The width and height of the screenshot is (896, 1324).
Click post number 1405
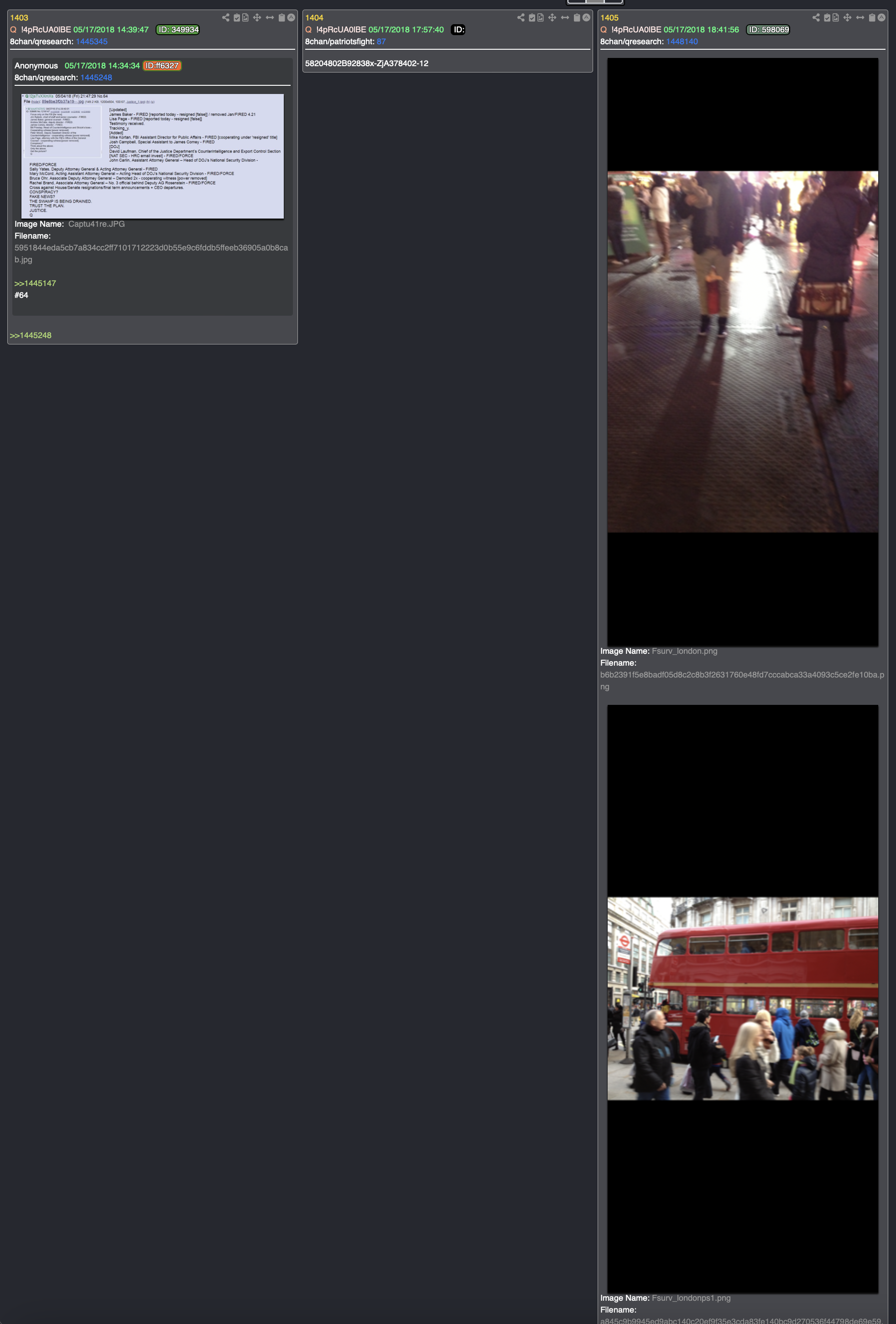(609, 18)
